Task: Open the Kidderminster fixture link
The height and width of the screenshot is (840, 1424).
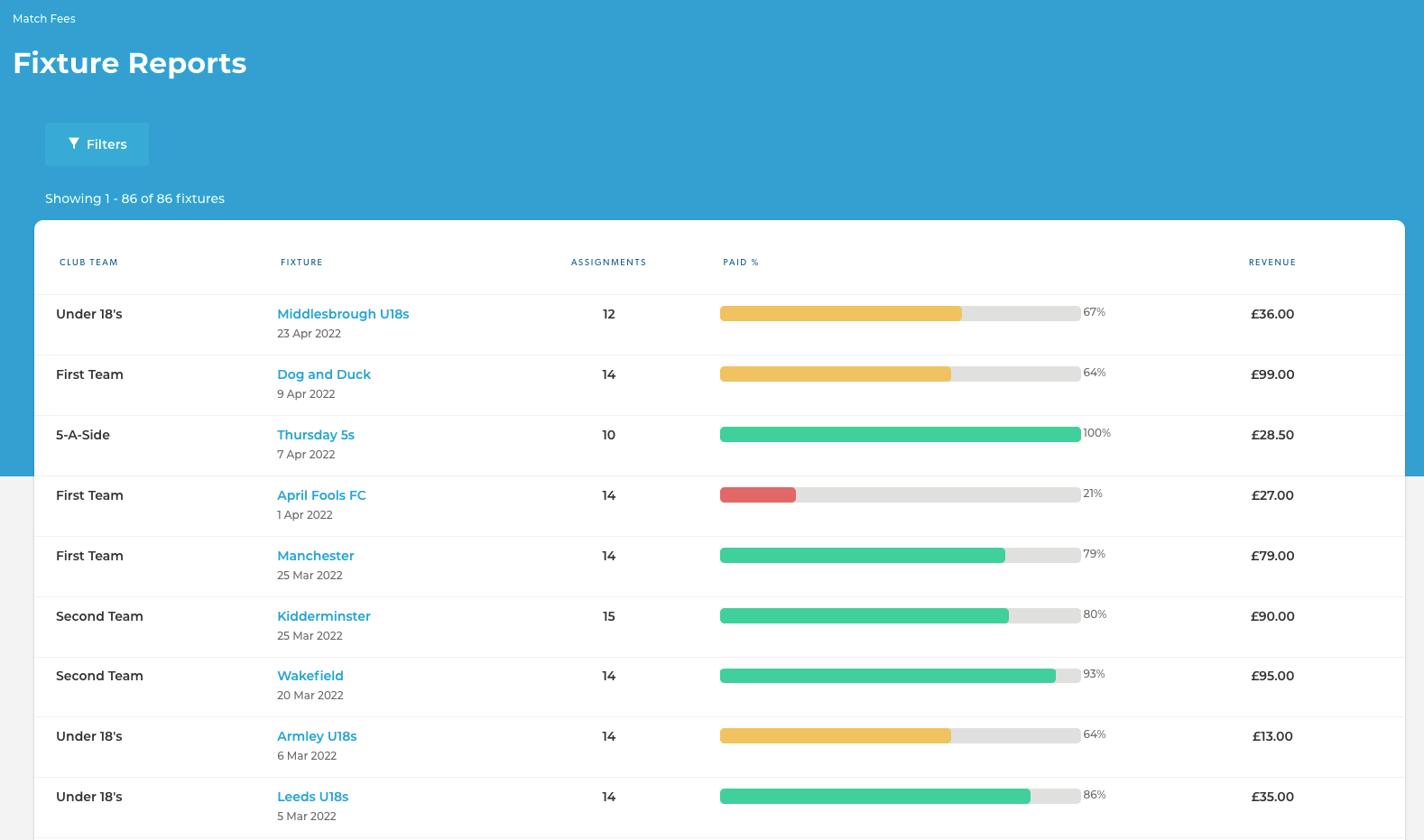Action: pos(324,616)
